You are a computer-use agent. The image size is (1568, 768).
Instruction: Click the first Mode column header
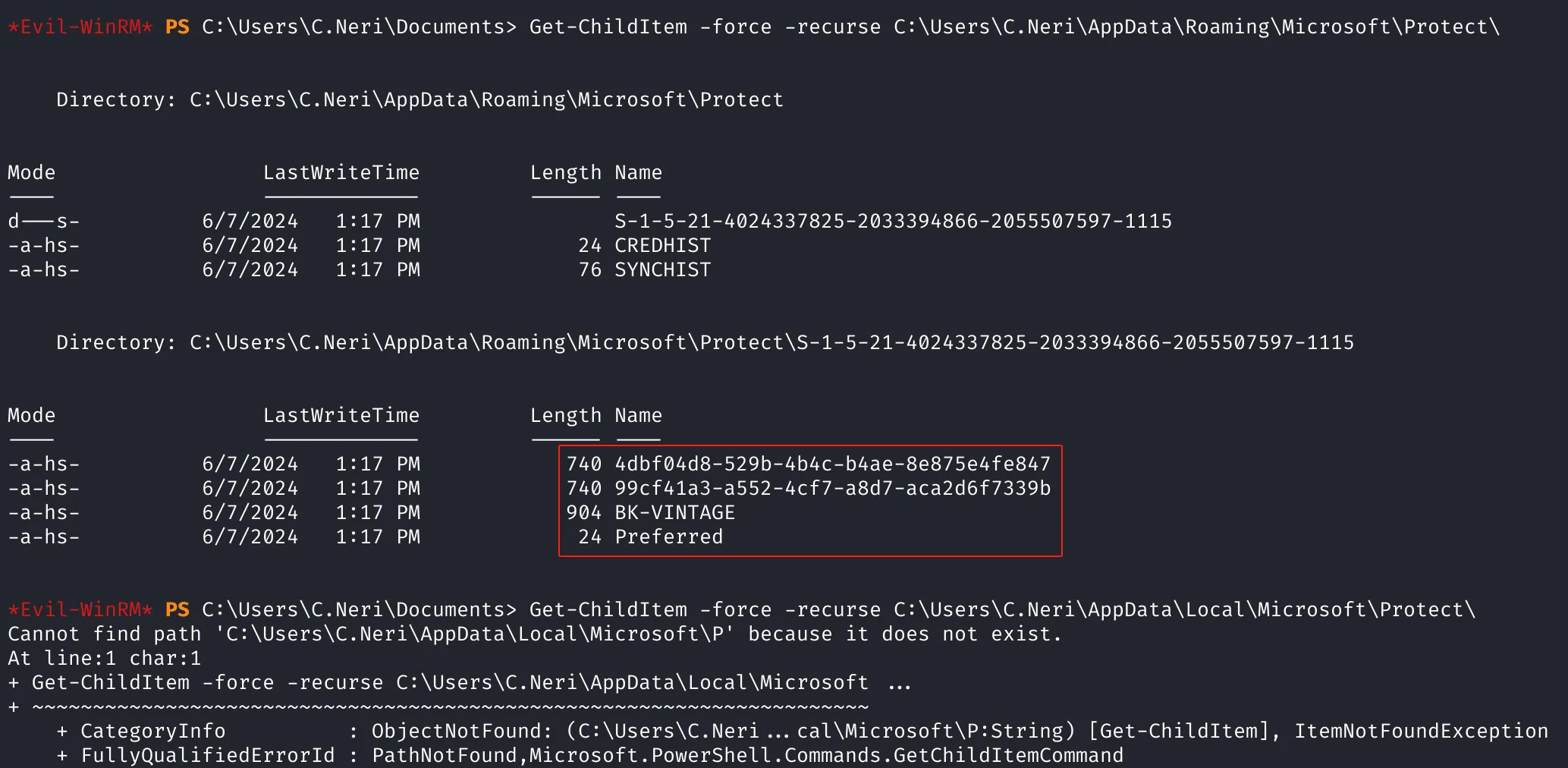coord(31,173)
